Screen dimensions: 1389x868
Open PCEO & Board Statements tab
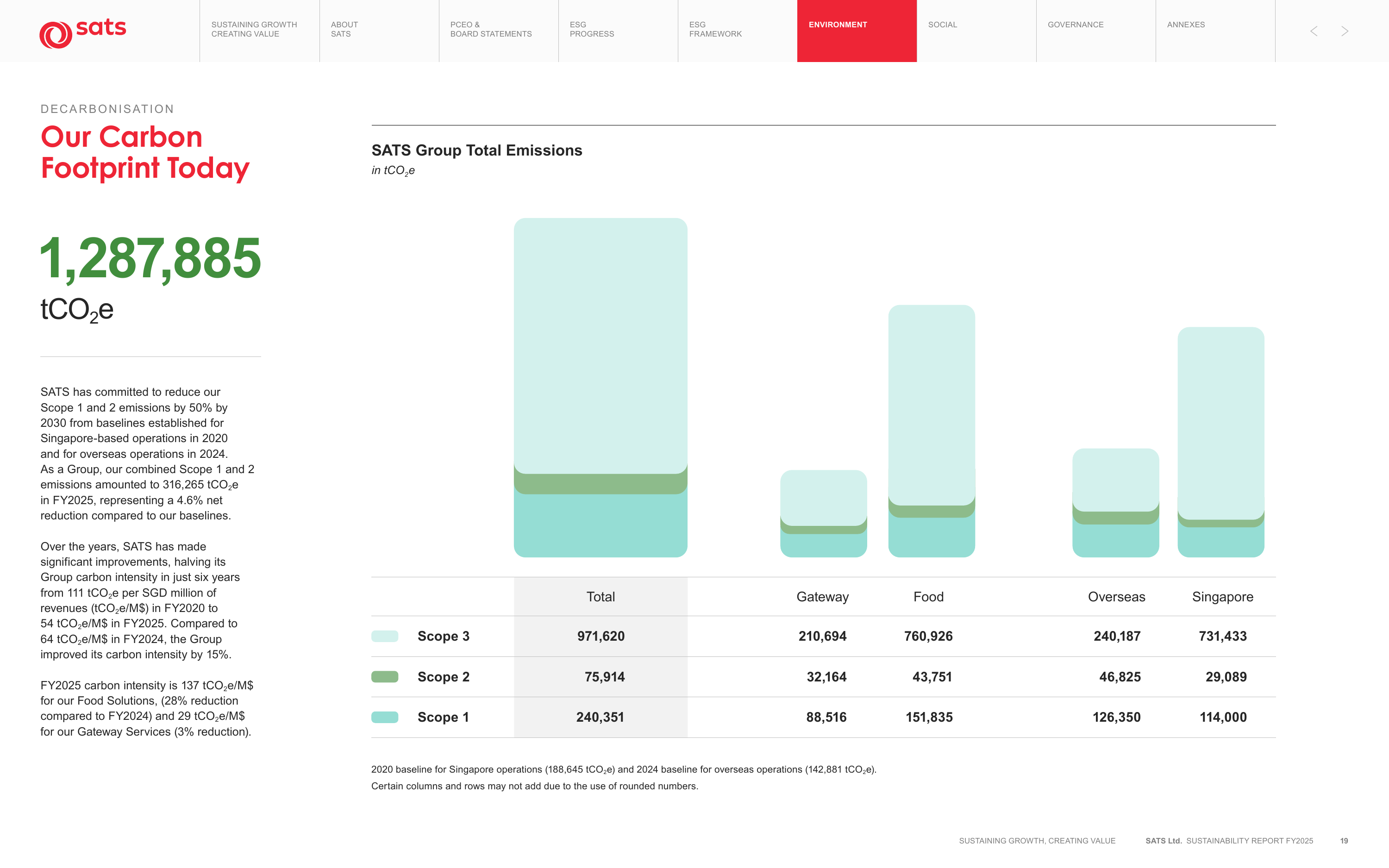pyautogui.click(x=498, y=31)
